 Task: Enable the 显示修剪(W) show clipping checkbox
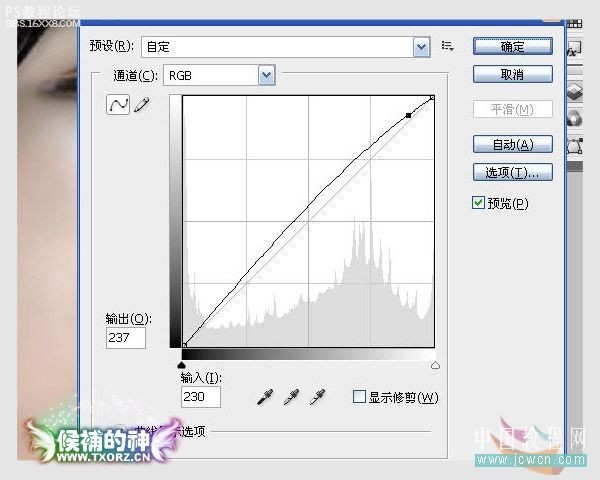(359, 397)
